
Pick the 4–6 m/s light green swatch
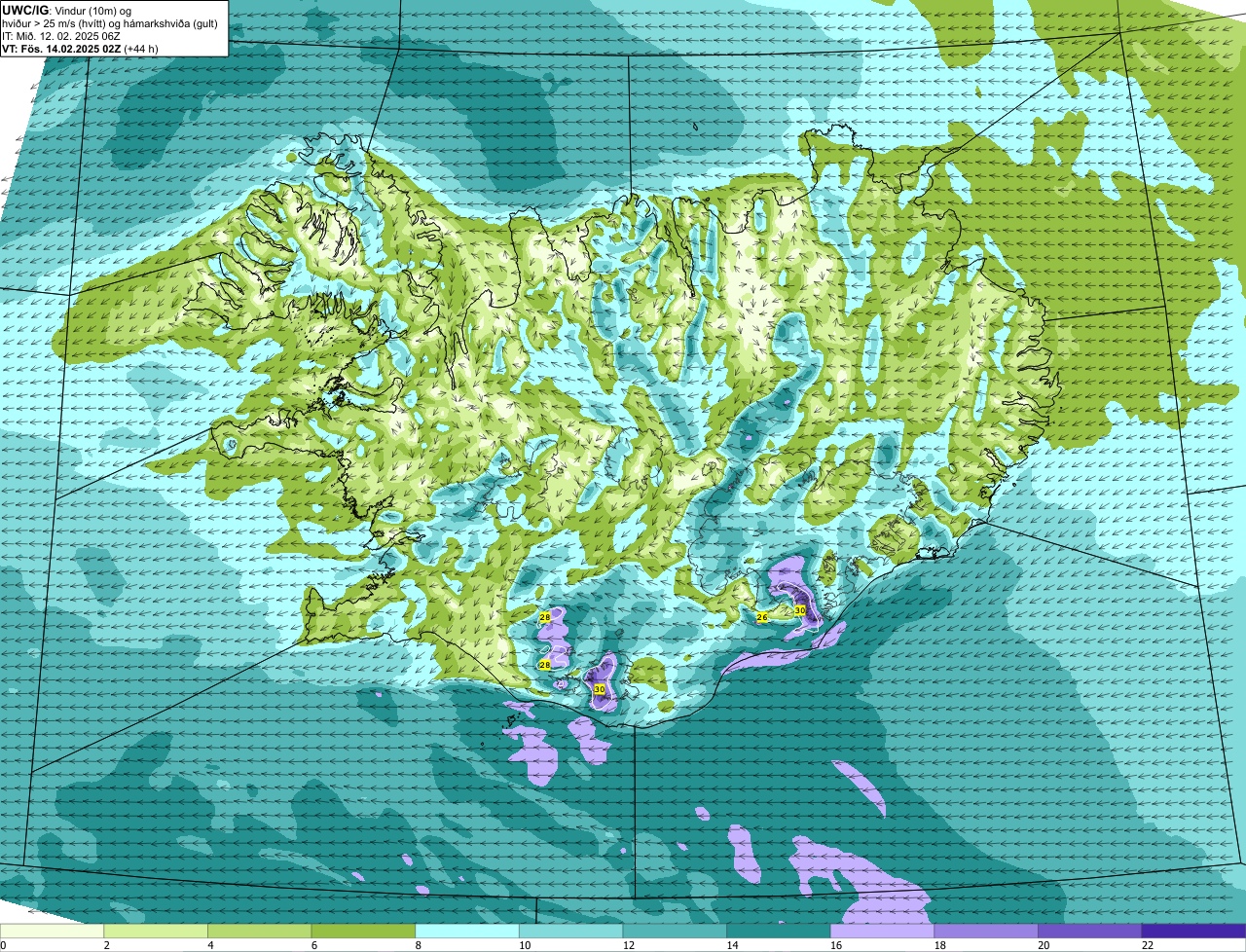pyautogui.click(x=260, y=932)
